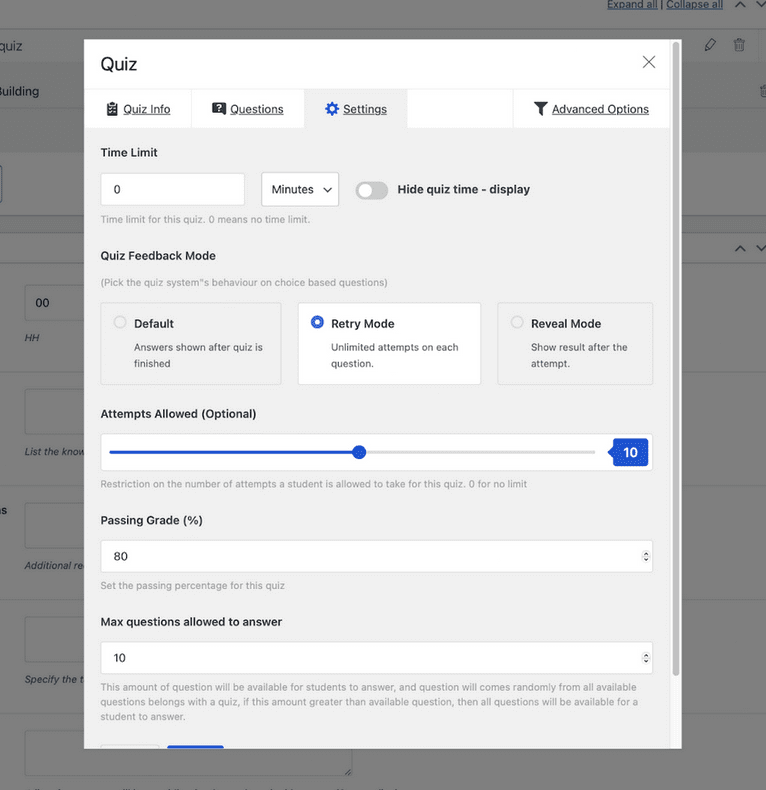
Task: Click the pencil edit icon behind the modal
Action: (x=710, y=45)
